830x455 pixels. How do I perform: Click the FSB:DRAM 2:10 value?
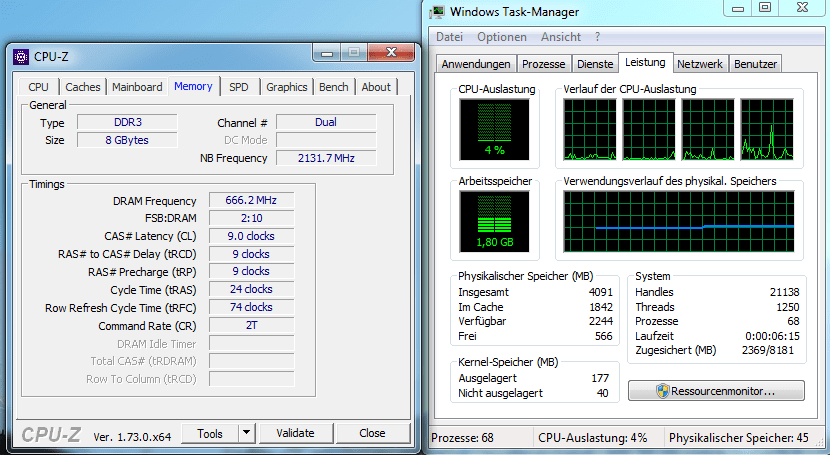[251, 219]
